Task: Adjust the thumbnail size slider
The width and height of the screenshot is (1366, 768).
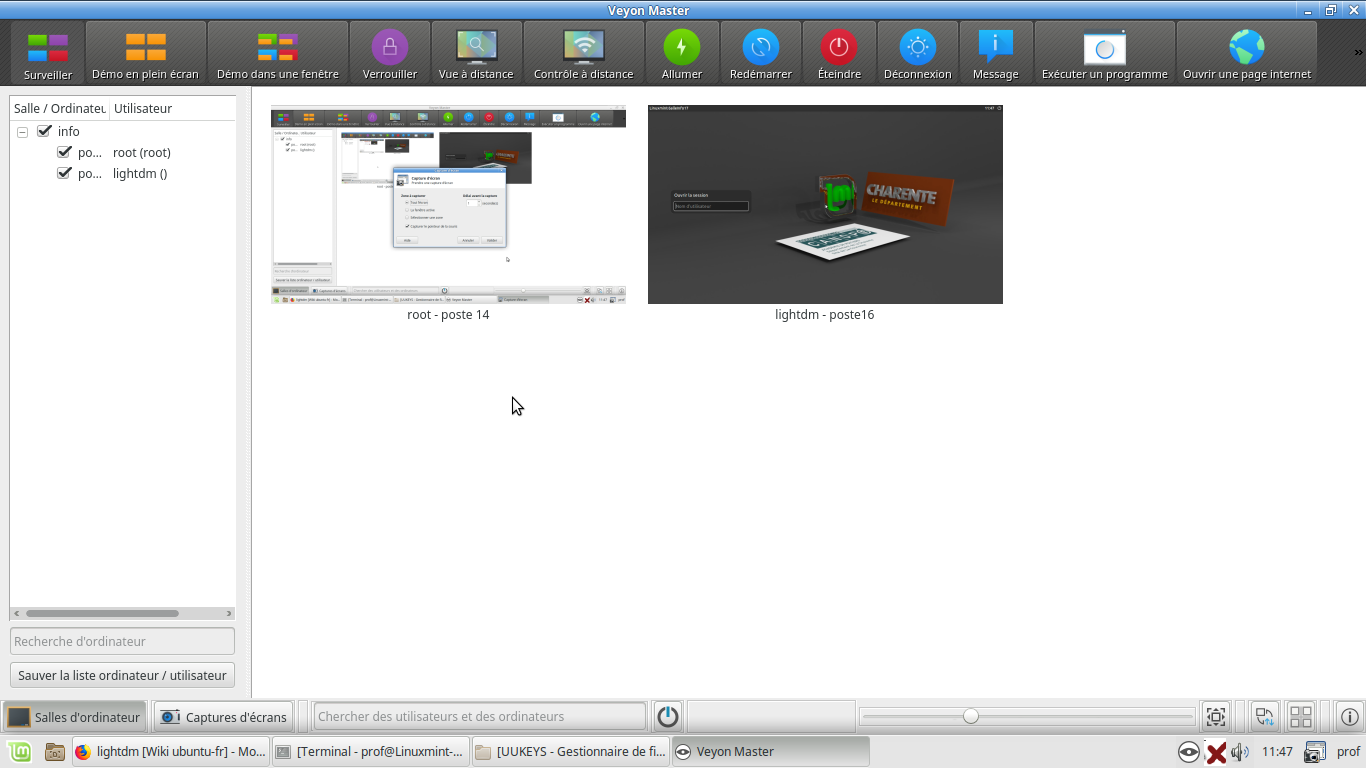Action: (x=971, y=716)
